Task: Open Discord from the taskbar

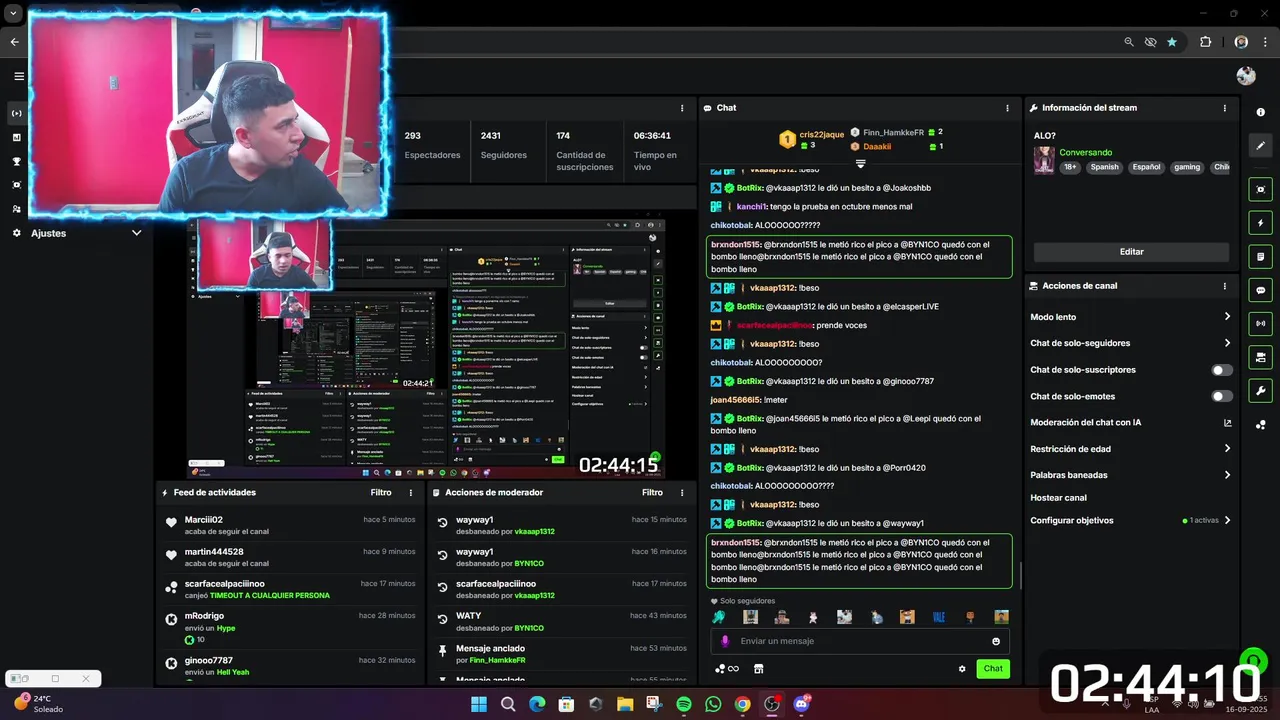Action: pos(801,704)
